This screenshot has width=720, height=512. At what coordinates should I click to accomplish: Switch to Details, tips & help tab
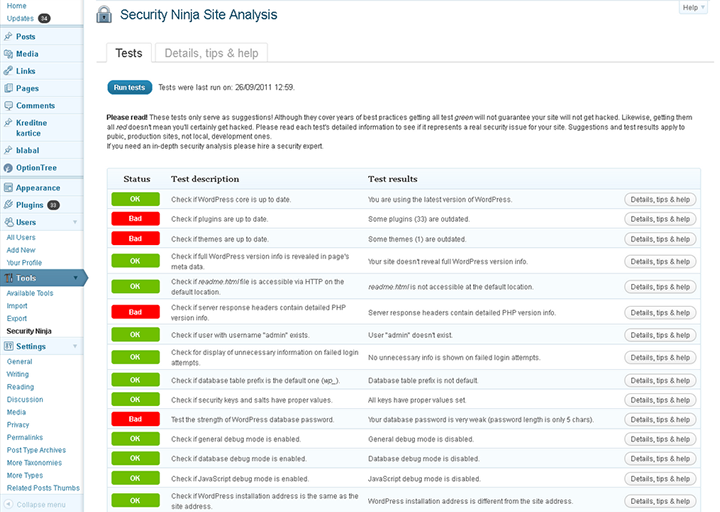coord(211,53)
